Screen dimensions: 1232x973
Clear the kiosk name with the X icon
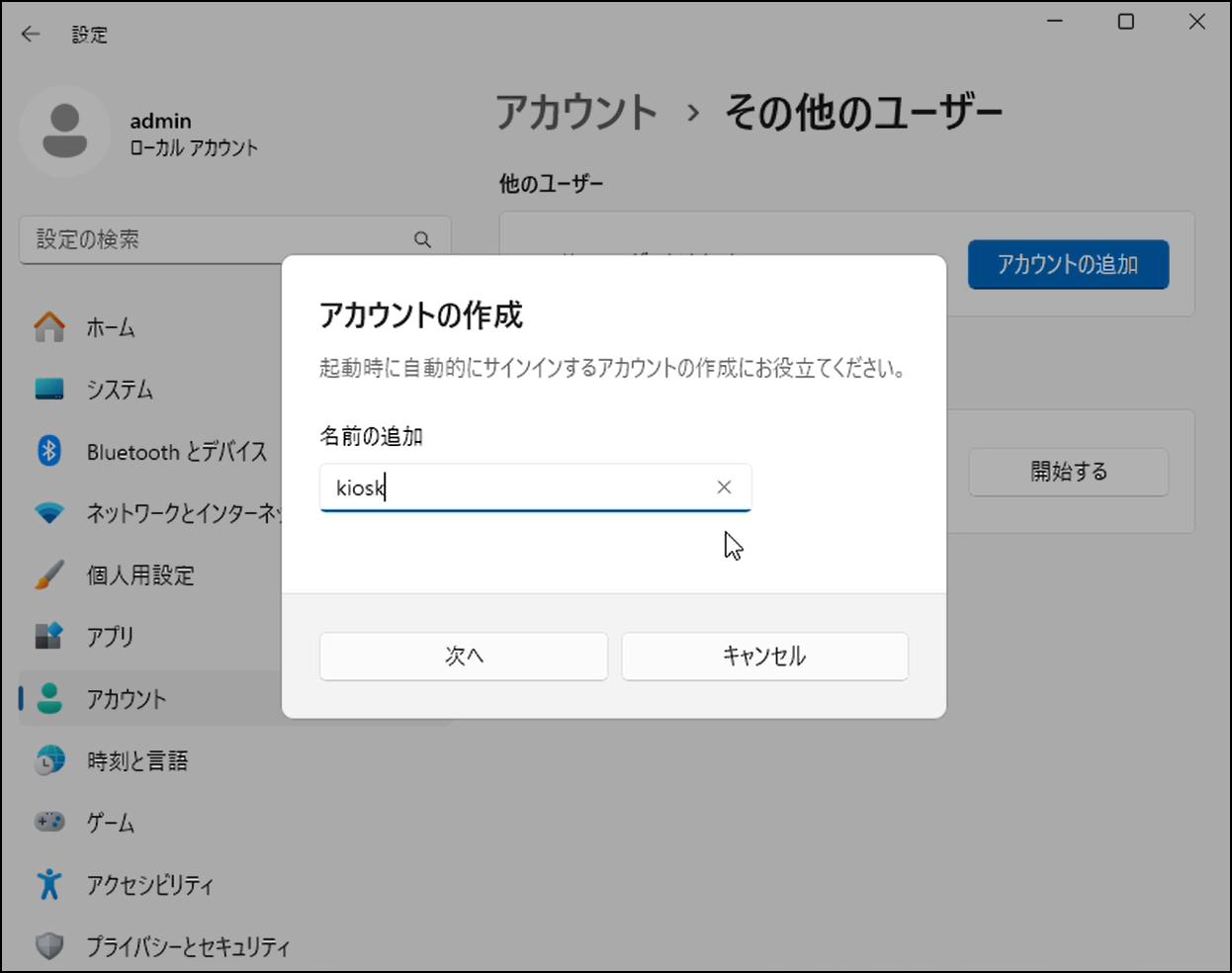pos(724,486)
